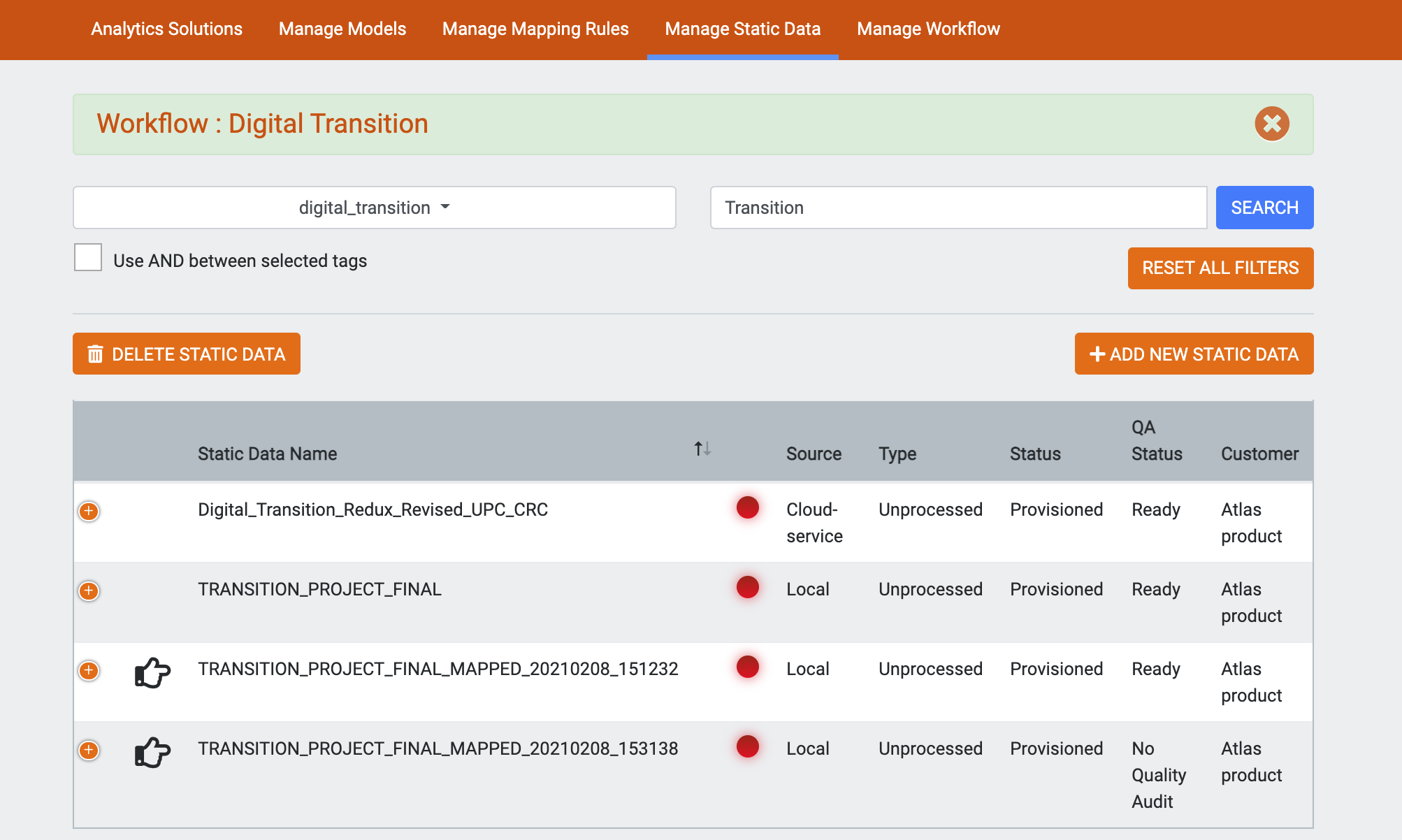The image size is (1402, 840).
Task: Click RESET ALL FILTERS button
Action: click(x=1220, y=268)
